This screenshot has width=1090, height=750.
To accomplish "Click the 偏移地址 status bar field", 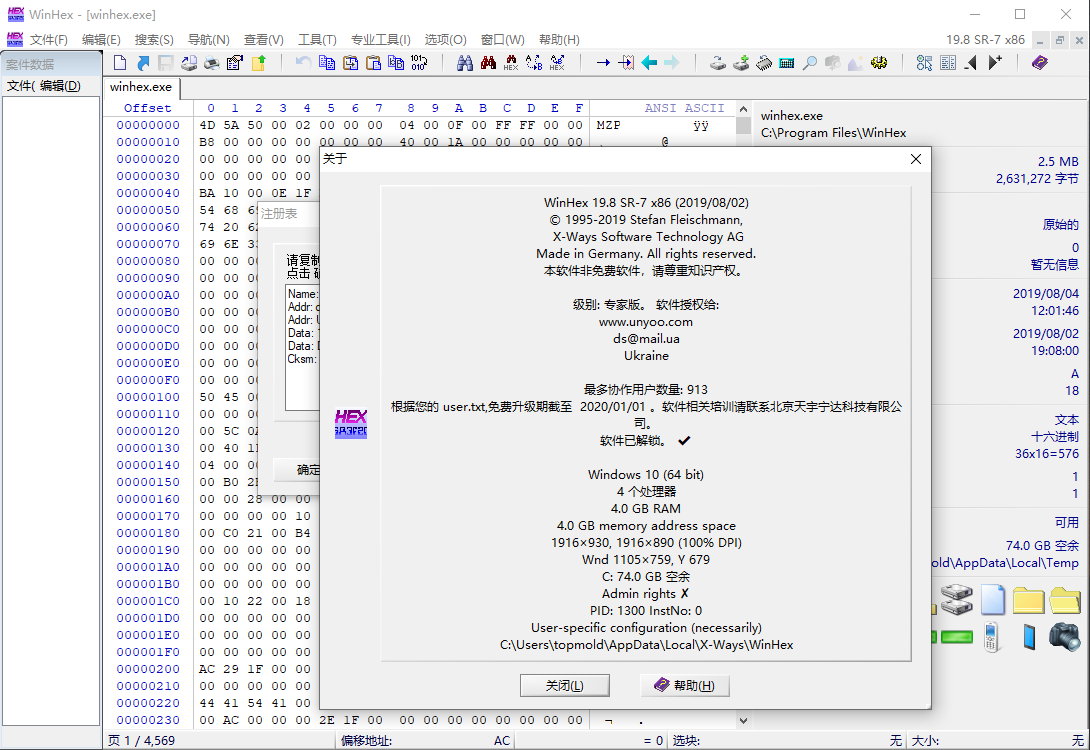I will pyautogui.click(x=425, y=740).
